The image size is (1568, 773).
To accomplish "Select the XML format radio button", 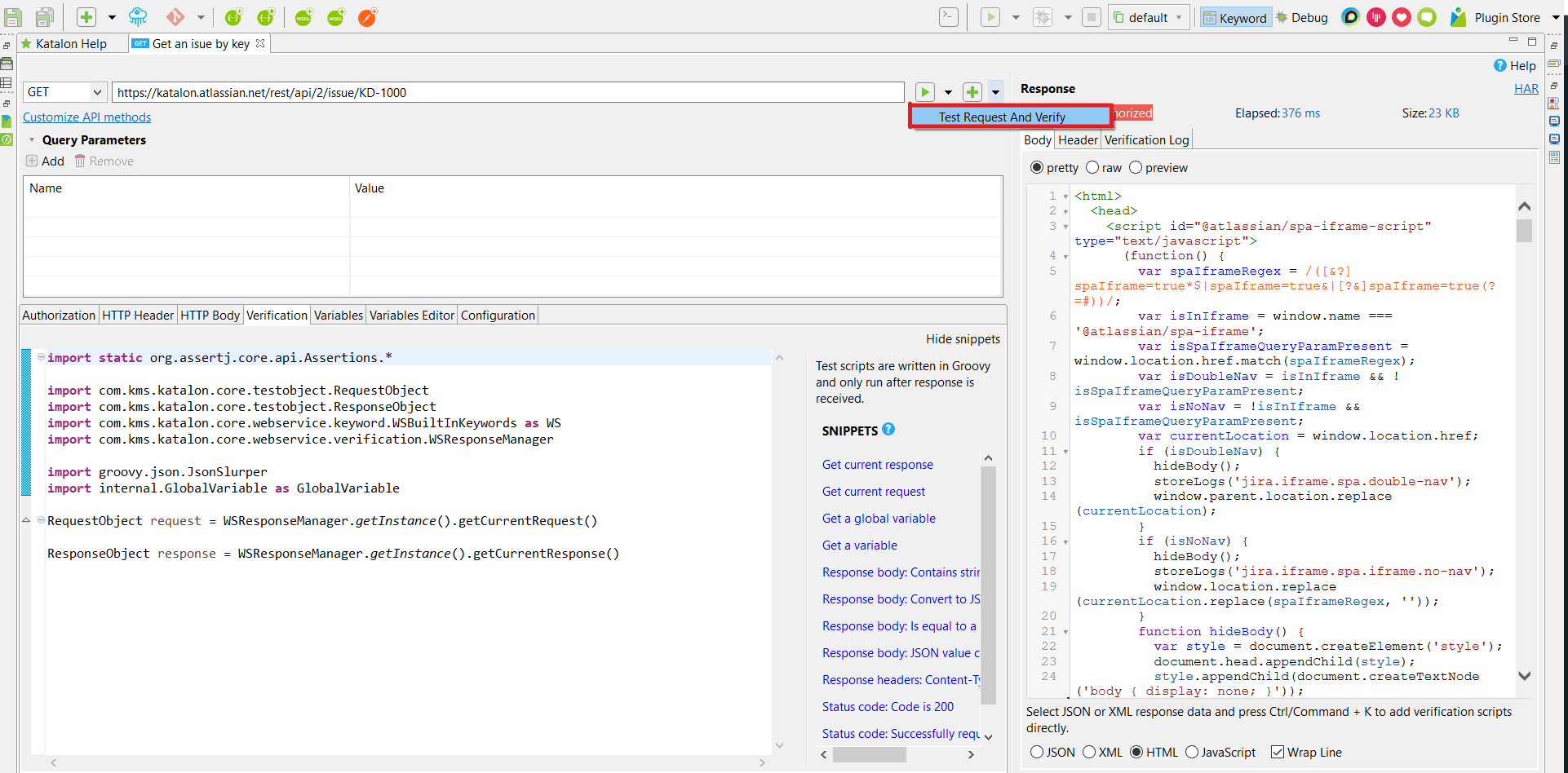I will coord(1089,752).
